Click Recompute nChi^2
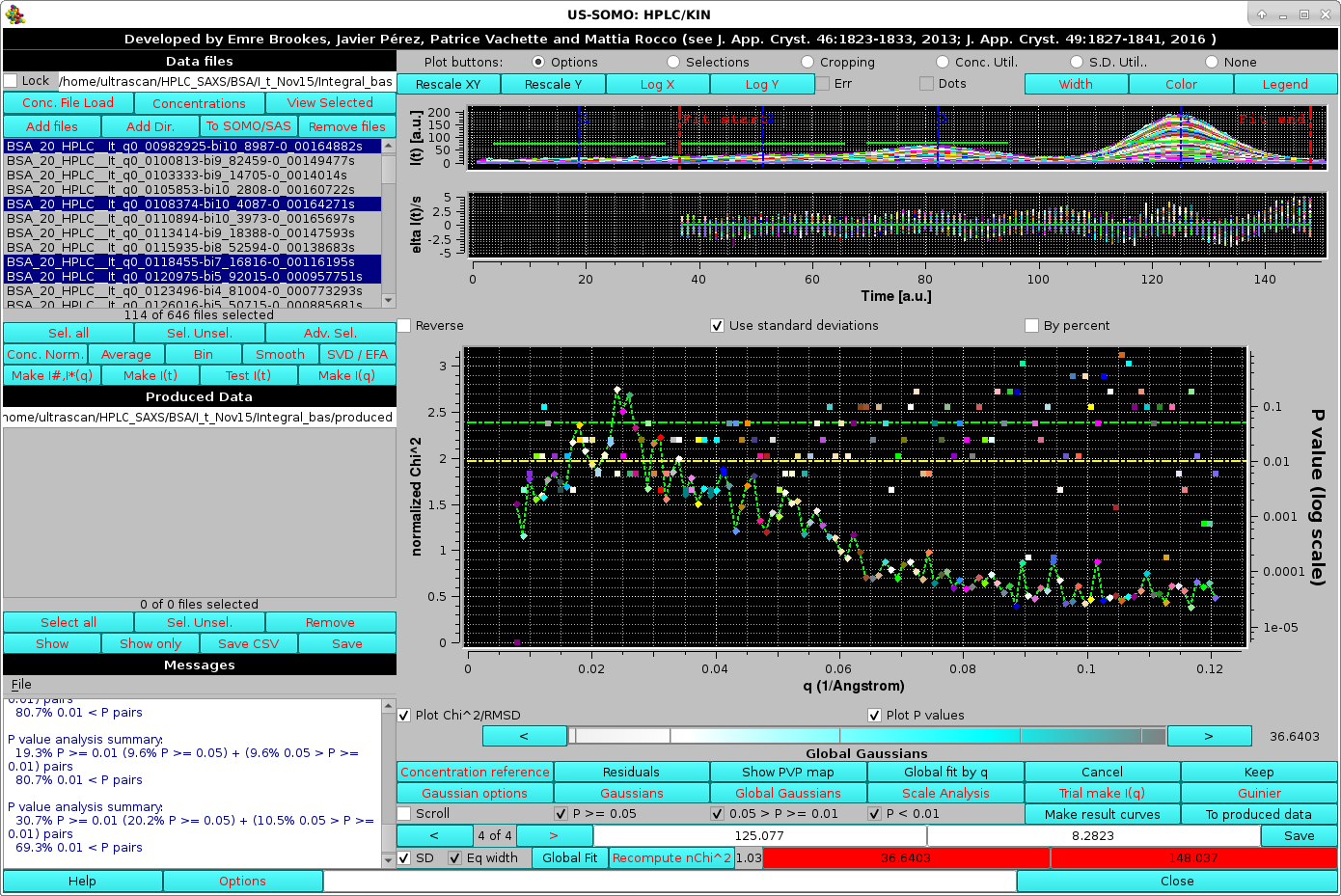1341x896 pixels. click(670, 856)
